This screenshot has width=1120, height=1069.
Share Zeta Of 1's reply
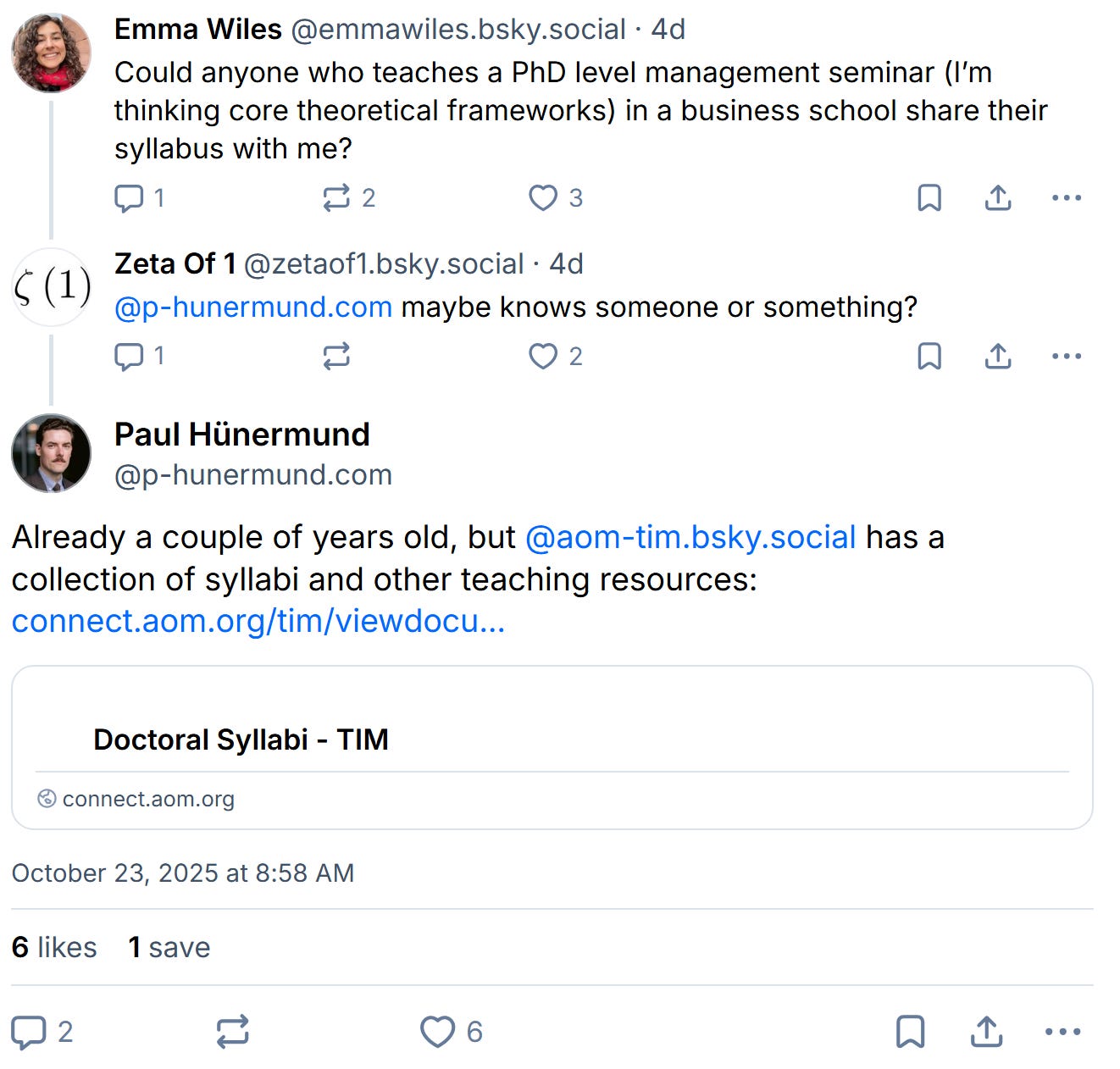click(x=998, y=357)
